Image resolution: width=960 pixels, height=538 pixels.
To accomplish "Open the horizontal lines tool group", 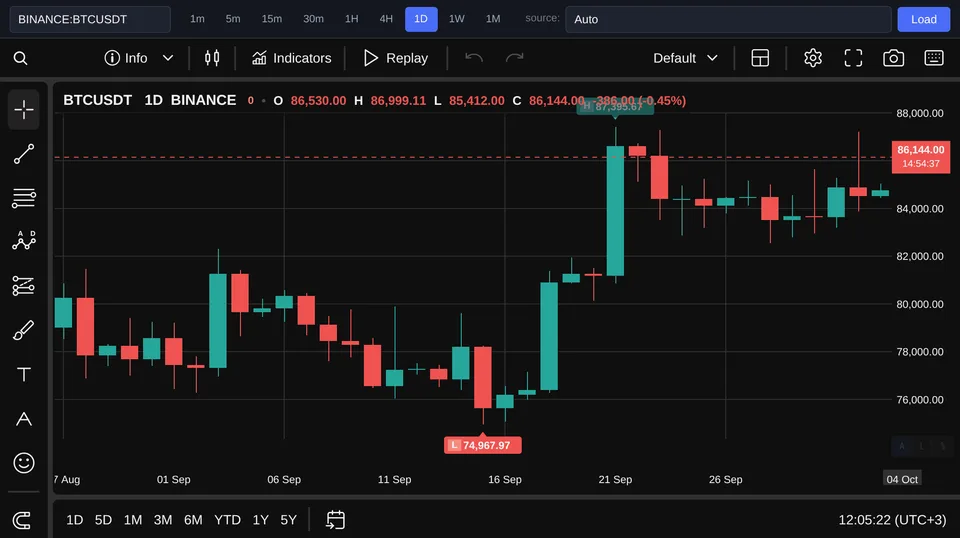I will click(24, 198).
